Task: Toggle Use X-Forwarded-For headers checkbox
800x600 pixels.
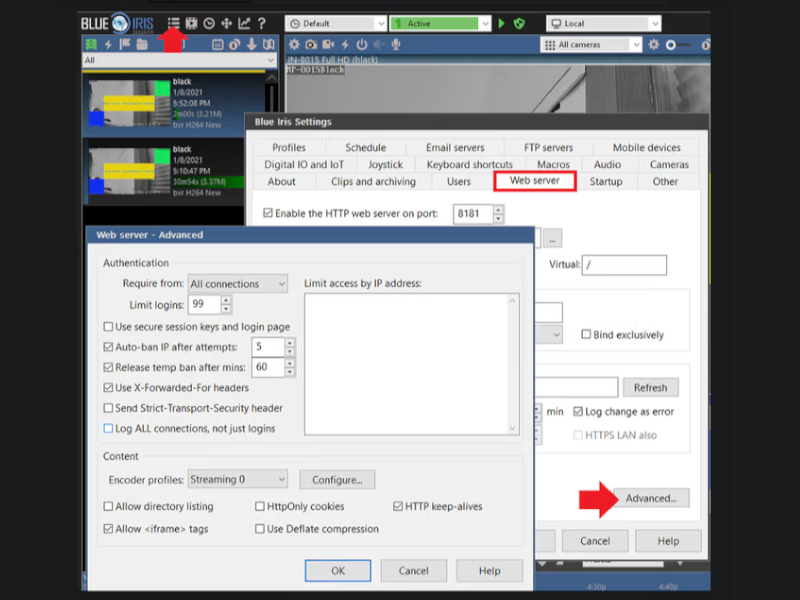Action: click(108, 388)
